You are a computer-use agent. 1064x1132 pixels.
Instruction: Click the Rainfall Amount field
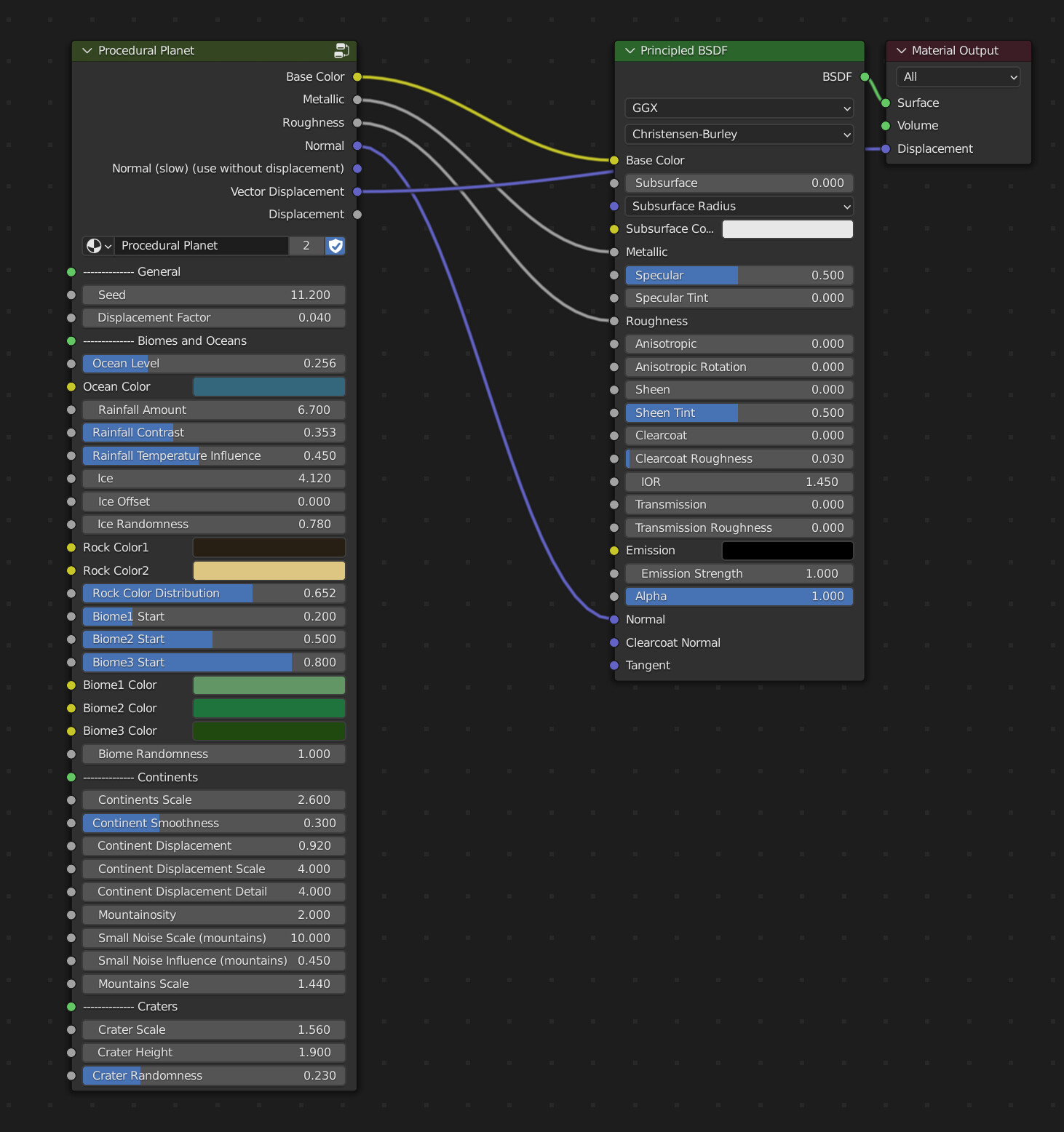coord(214,410)
